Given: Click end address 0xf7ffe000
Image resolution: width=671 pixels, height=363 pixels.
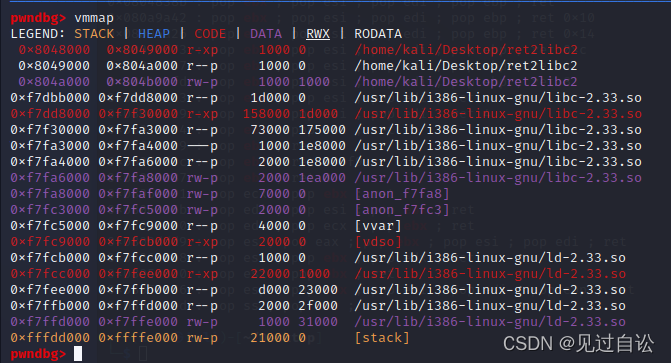Looking at the screenshot, I should pos(138,322).
